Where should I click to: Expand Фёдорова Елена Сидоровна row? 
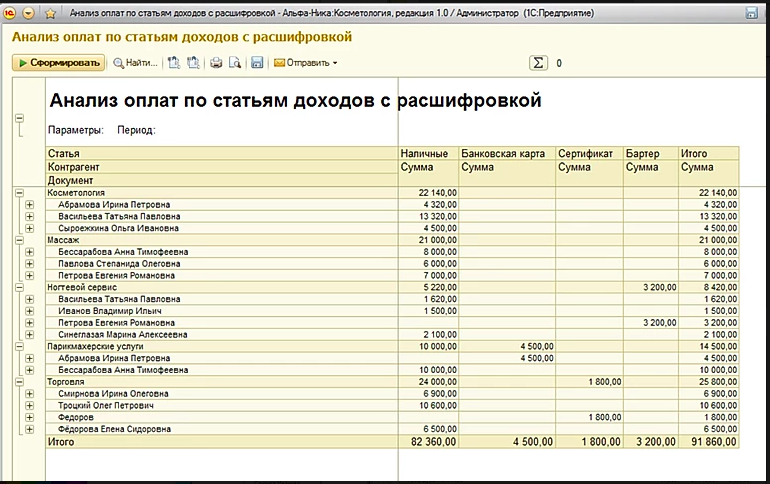(x=29, y=429)
